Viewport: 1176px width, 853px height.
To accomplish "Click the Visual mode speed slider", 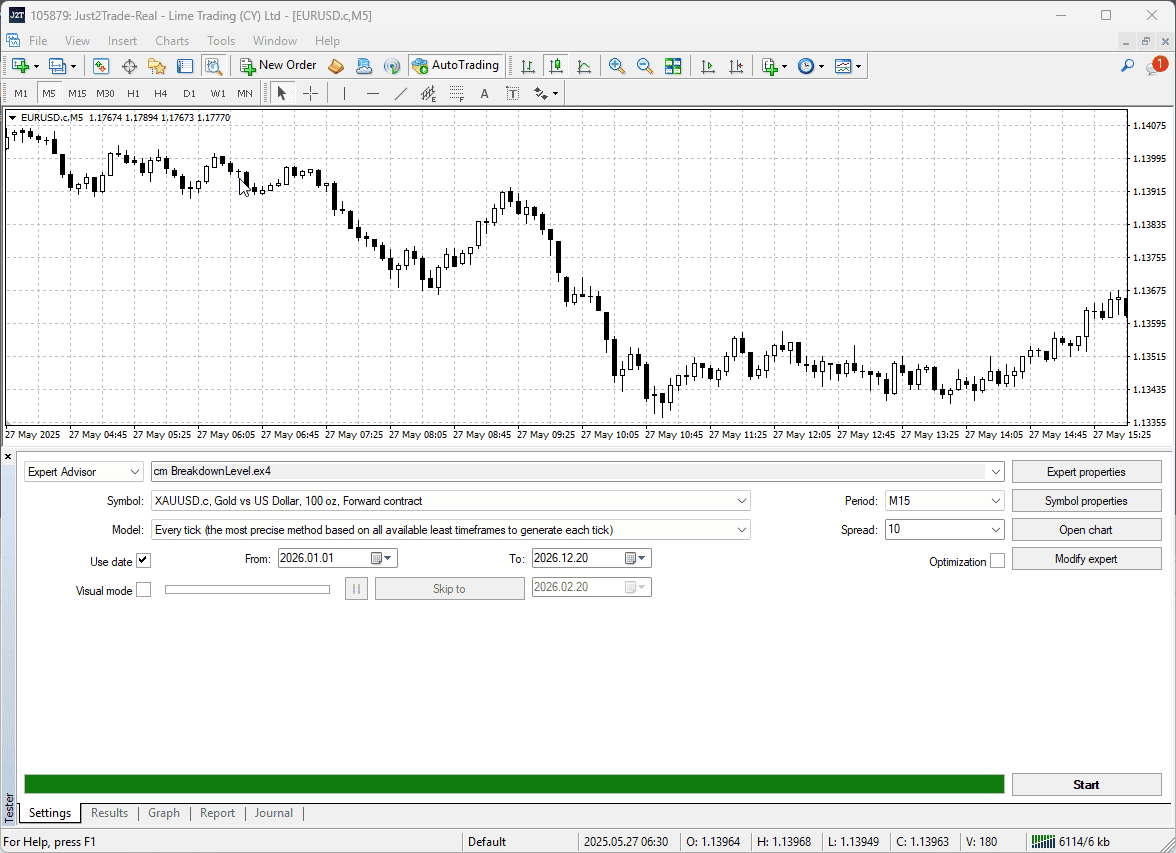I will pyautogui.click(x=248, y=589).
